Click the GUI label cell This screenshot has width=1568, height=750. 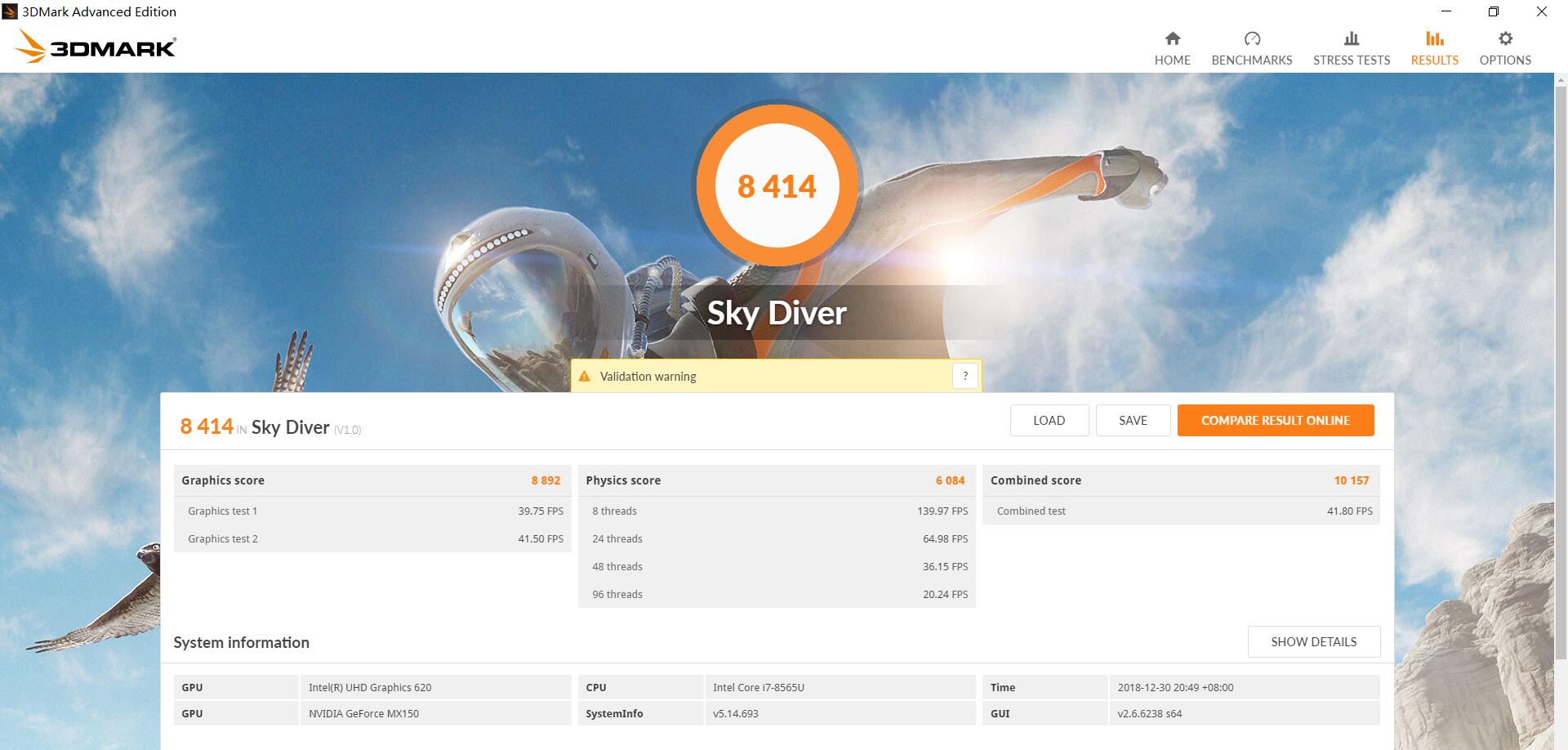(x=1045, y=713)
